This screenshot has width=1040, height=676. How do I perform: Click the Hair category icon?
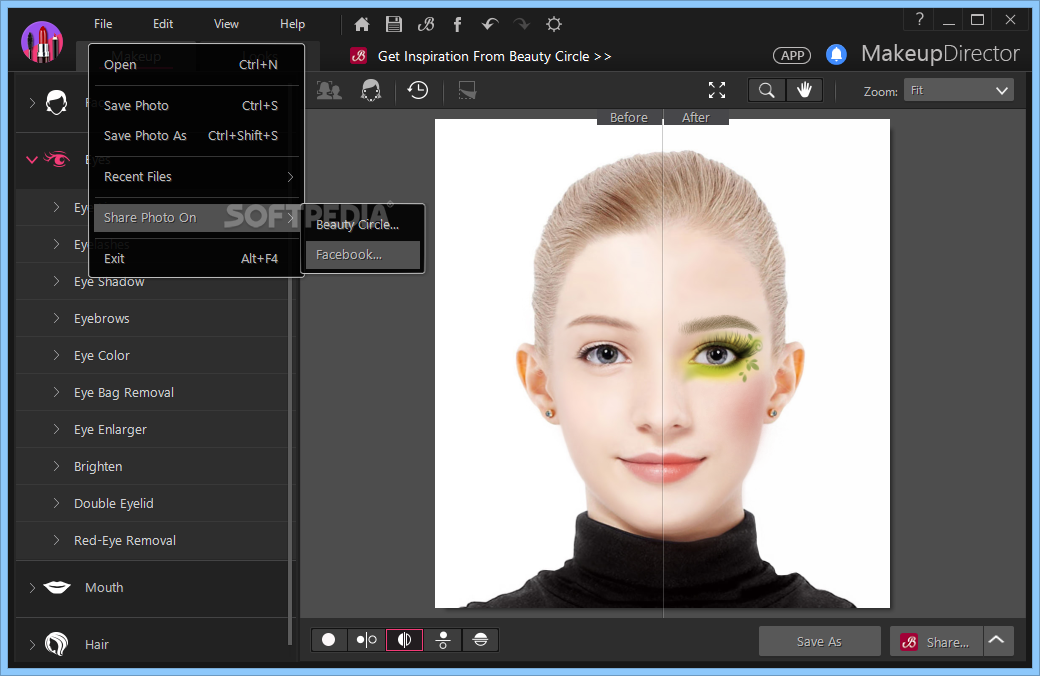57,644
